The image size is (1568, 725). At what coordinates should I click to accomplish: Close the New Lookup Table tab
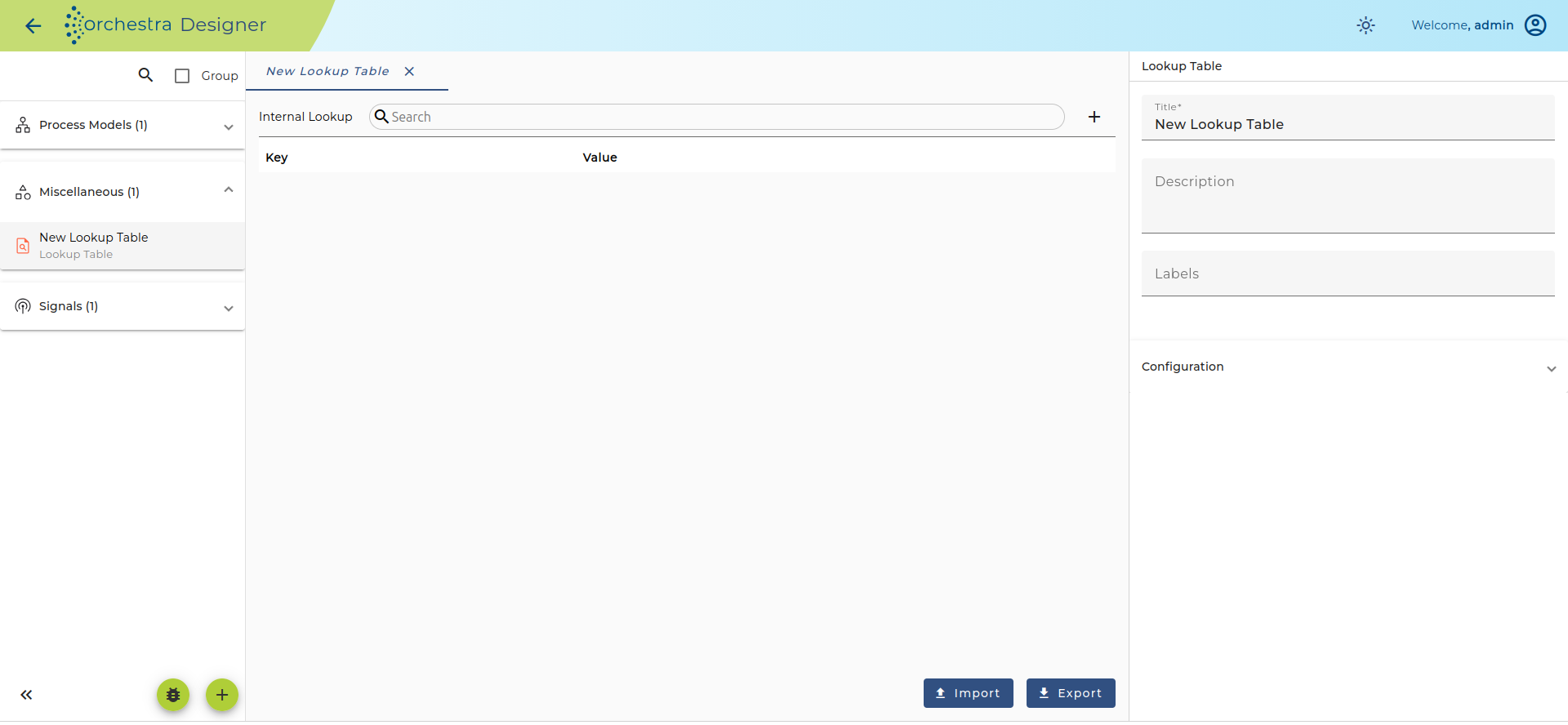click(409, 71)
